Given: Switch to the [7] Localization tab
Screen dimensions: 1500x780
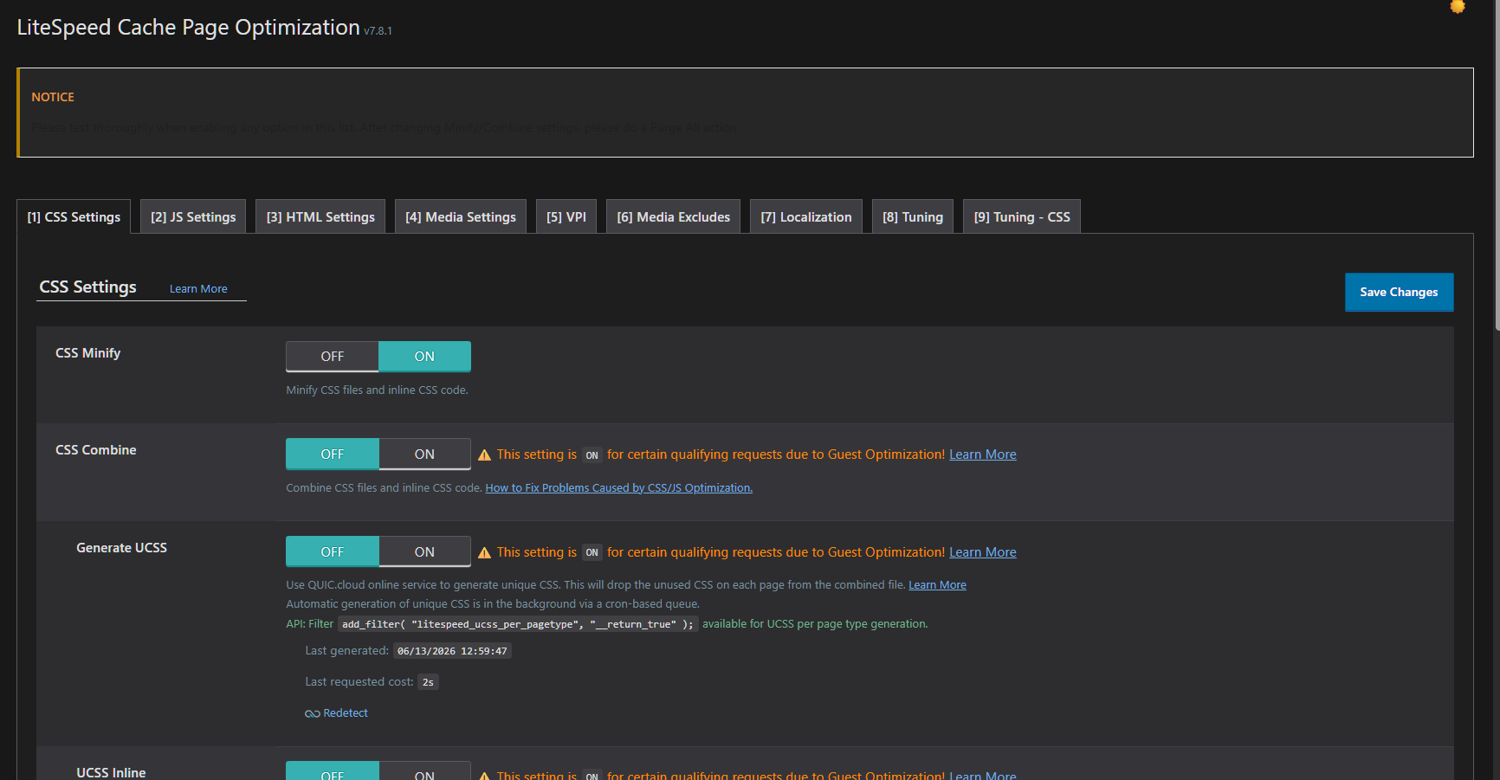Looking at the screenshot, I should pos(806,217).
